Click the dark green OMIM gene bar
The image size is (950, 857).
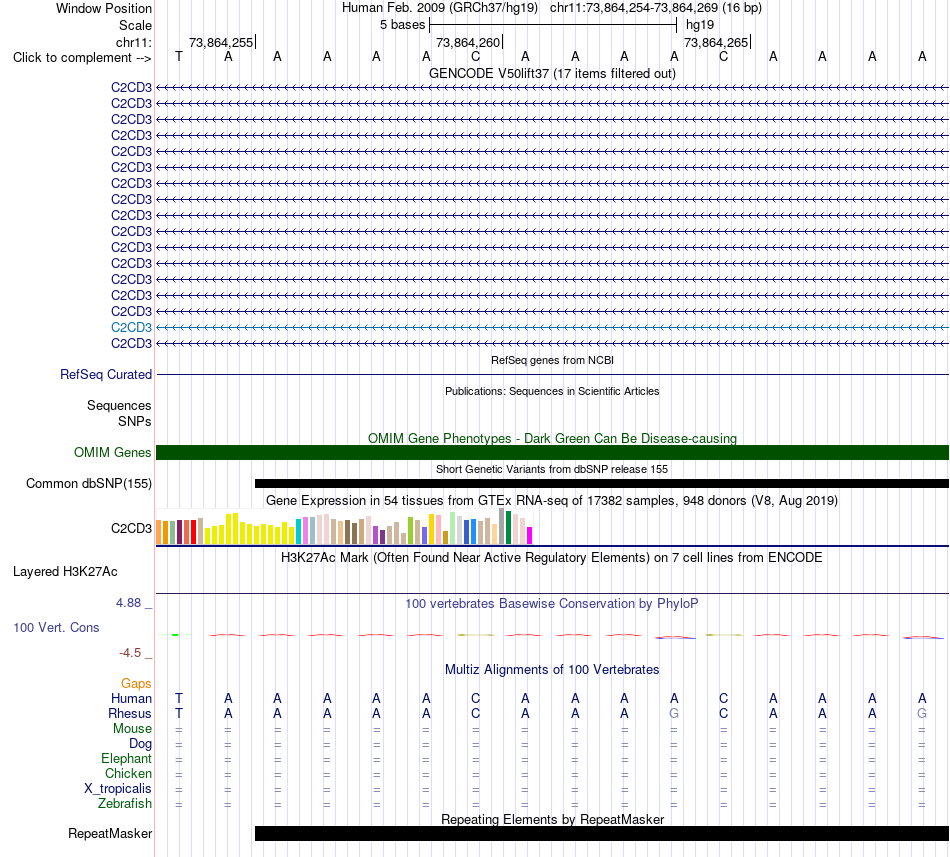552,452
